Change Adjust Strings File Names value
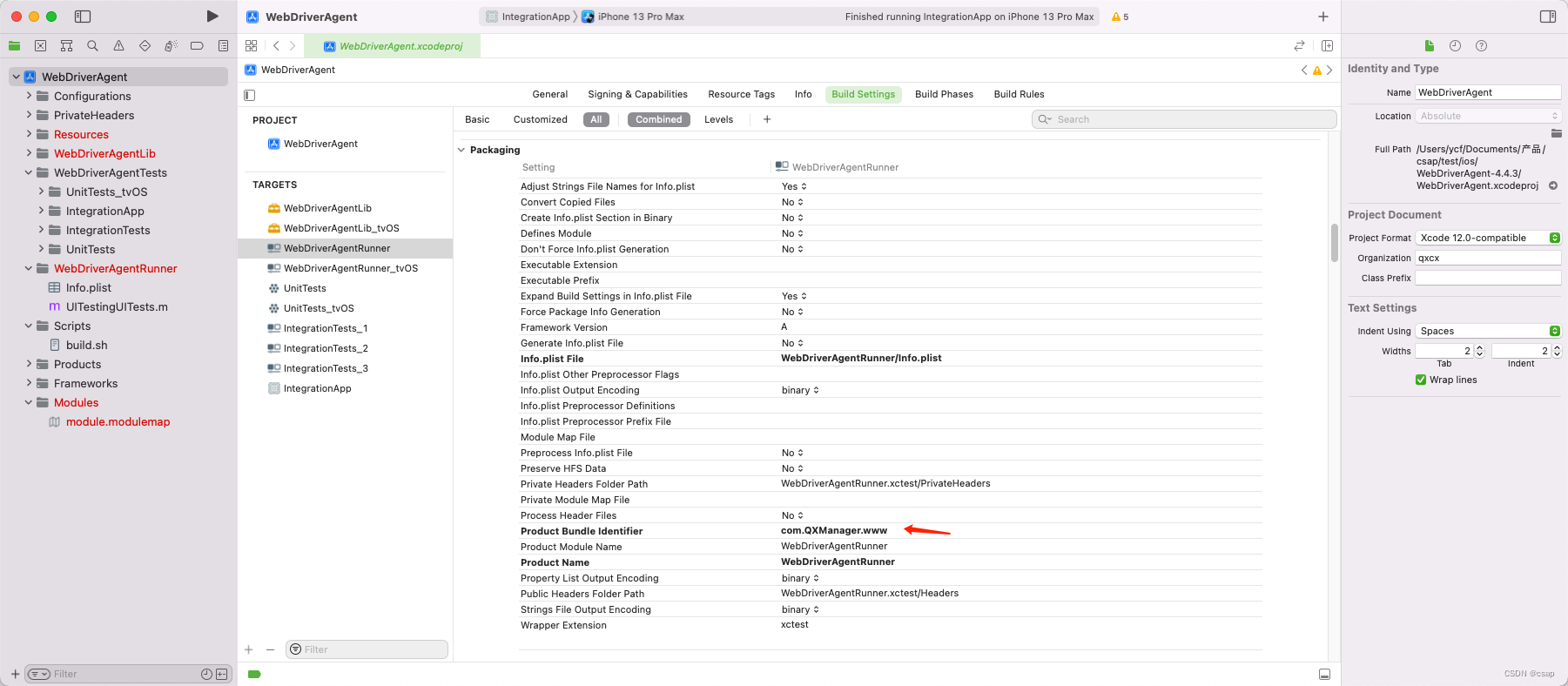 pos(794,186)
